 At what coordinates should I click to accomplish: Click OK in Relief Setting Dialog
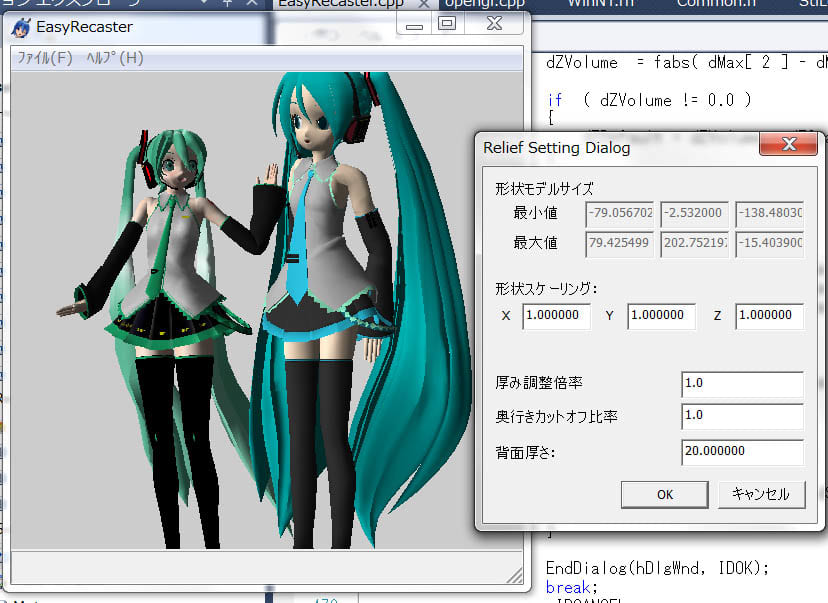pyautogui.click(x=665, y=495)
